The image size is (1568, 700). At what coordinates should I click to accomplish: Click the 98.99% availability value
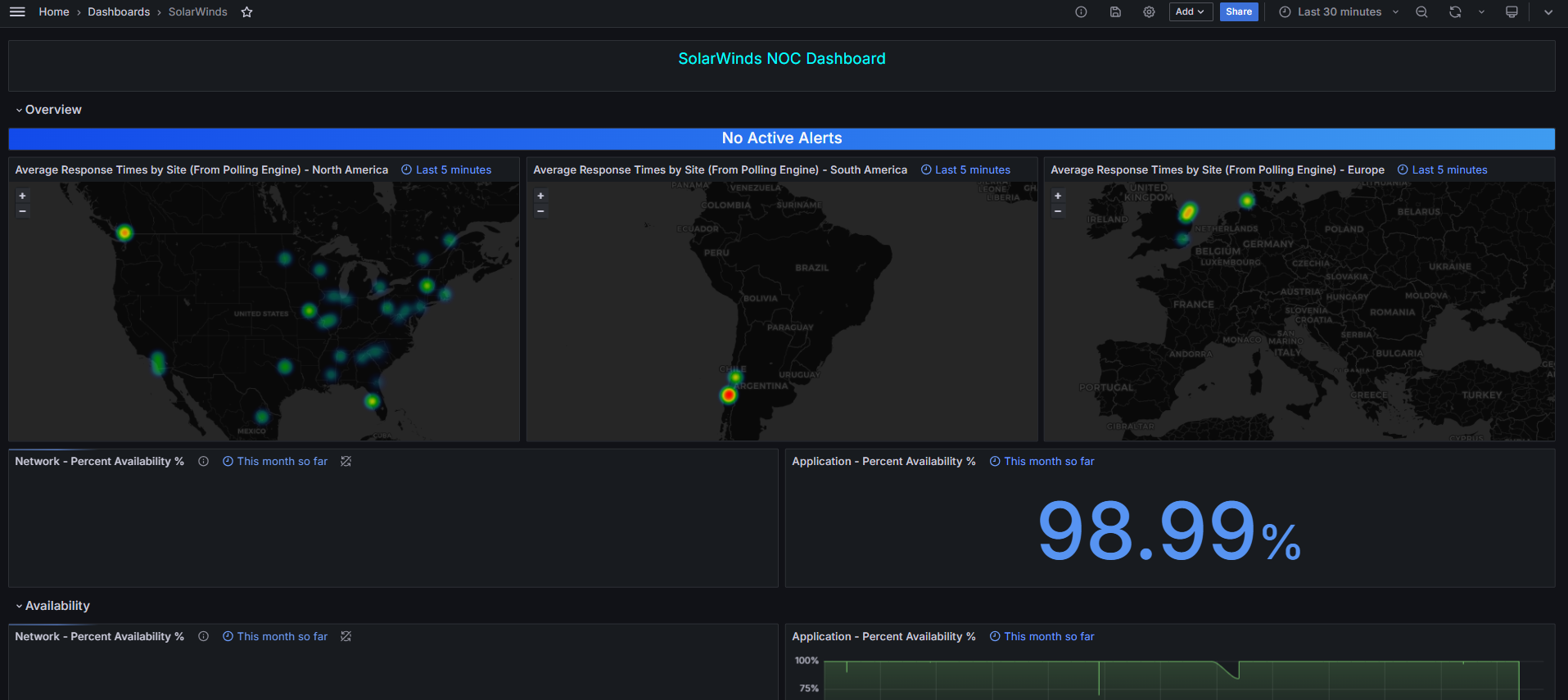[1169, 531]
